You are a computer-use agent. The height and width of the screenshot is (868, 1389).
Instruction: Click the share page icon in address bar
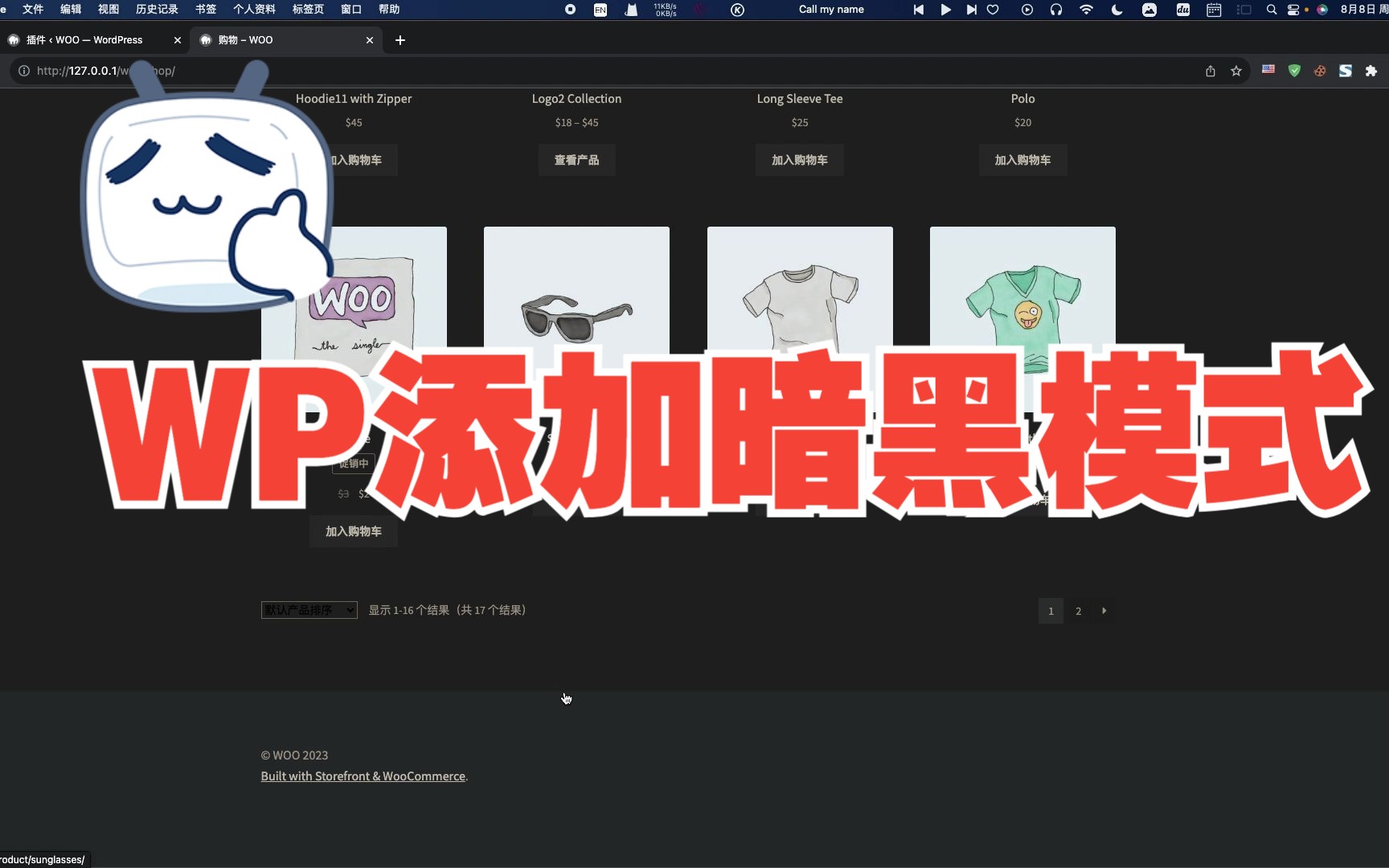click(x=1210, y=71)
